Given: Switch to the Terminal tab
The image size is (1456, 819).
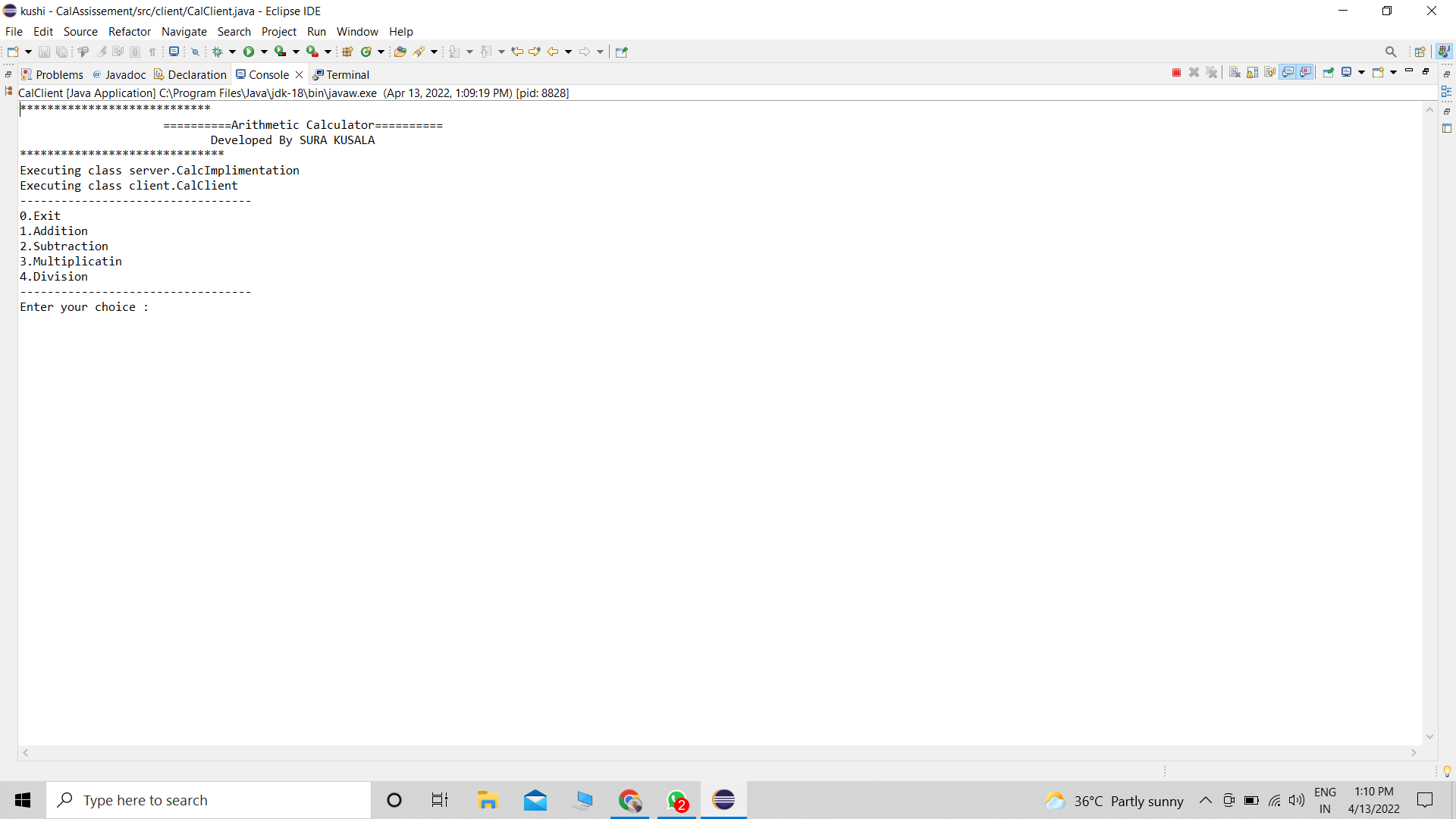Looking at the screenshot, I should [347, 74].
